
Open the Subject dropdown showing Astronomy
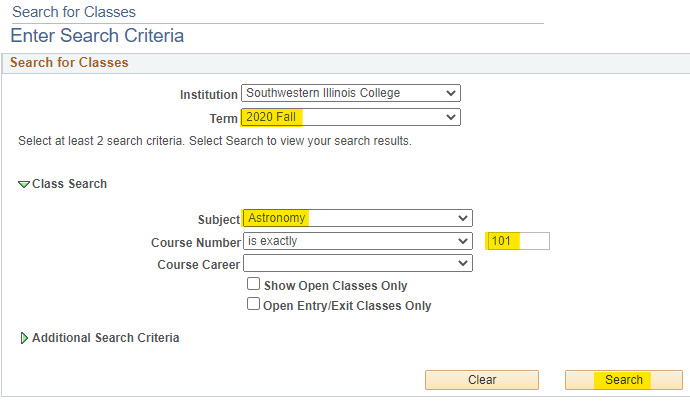coord(357,218)
